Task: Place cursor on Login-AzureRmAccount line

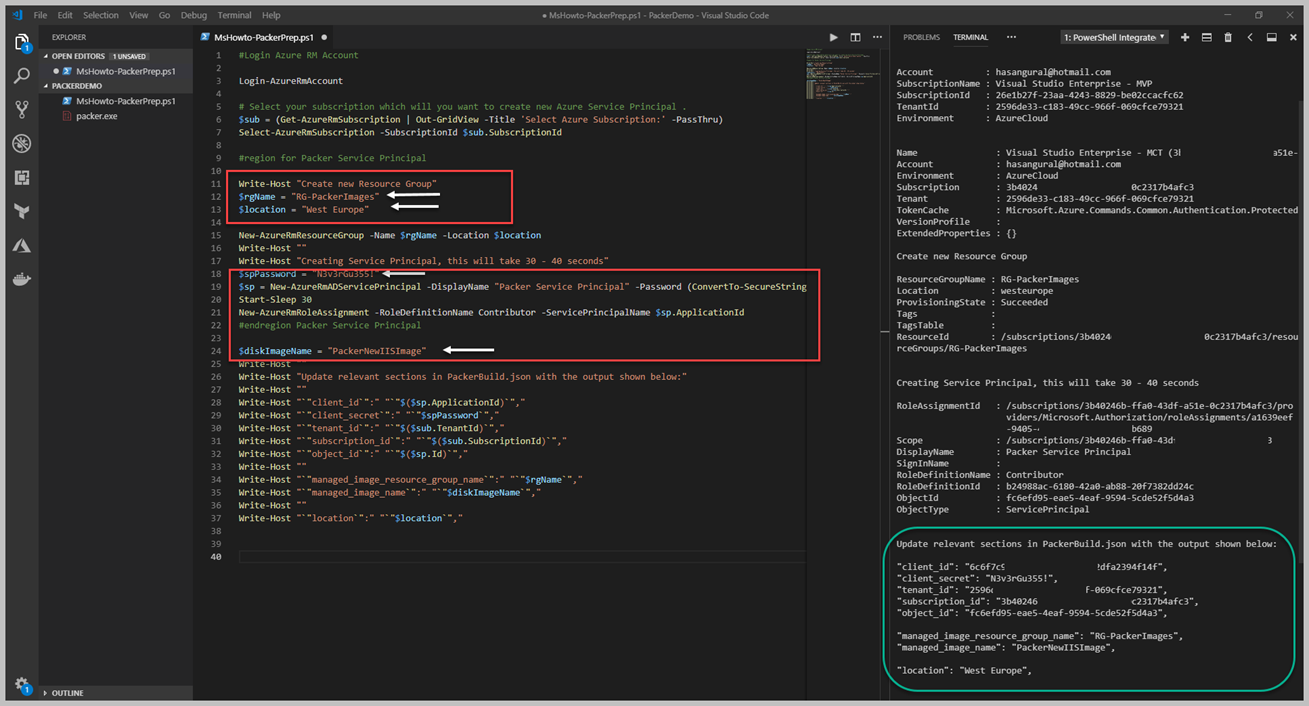Action: (x=291, y=81)
